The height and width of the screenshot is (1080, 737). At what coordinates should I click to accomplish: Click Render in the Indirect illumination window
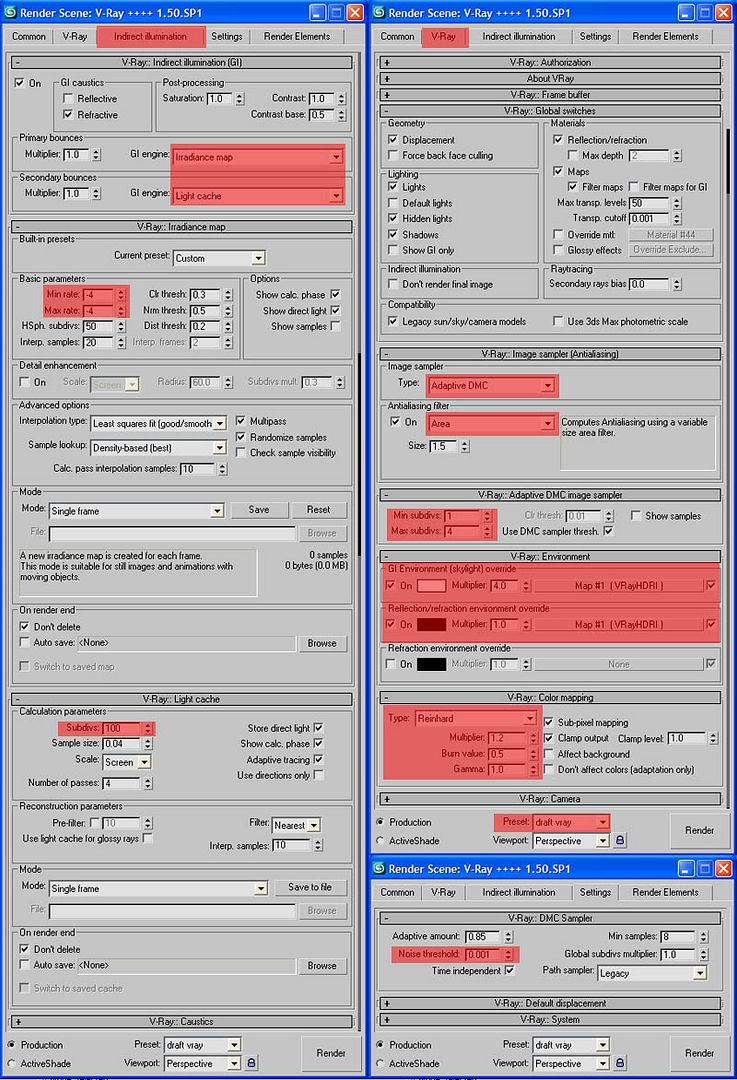click(331, 1053)
